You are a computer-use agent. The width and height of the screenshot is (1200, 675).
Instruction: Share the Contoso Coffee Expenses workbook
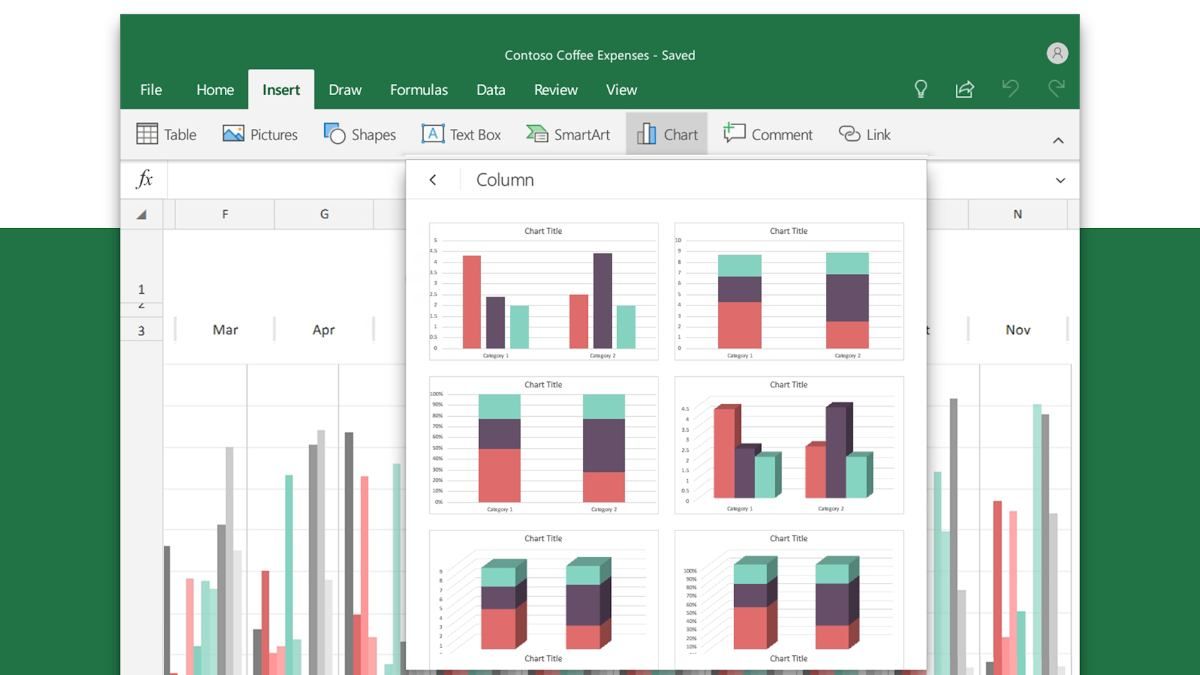(964, 89)
